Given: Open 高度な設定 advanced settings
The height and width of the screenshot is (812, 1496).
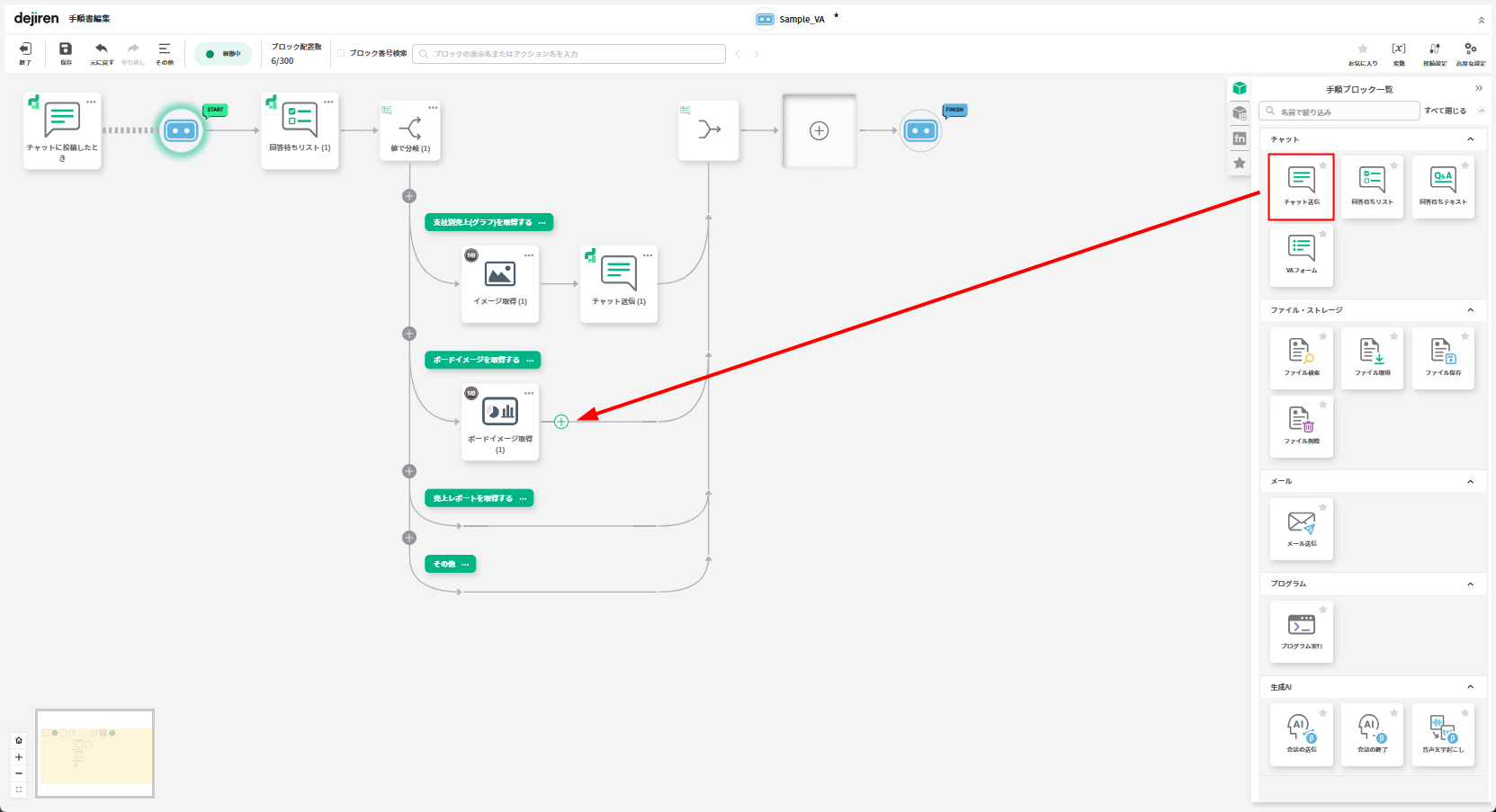Looking at the screenshot, I should [x=1470, y=53].
